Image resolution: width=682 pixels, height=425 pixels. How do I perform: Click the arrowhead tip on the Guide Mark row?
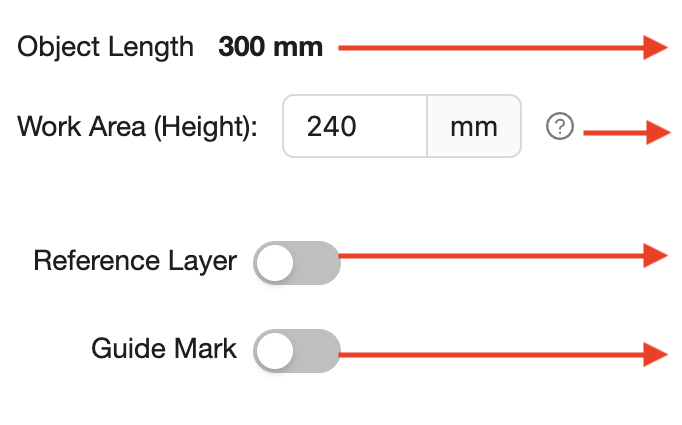[x=657, y=355]
